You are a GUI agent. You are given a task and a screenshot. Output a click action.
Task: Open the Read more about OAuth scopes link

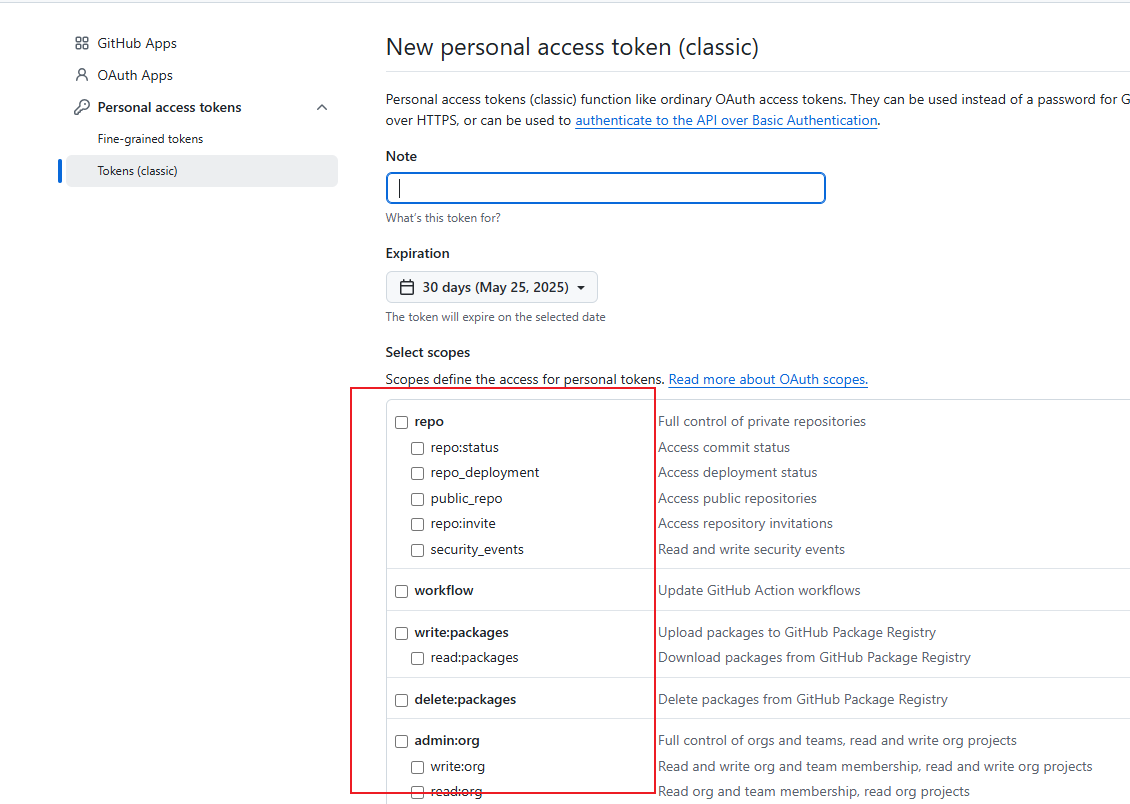[767, 379]
